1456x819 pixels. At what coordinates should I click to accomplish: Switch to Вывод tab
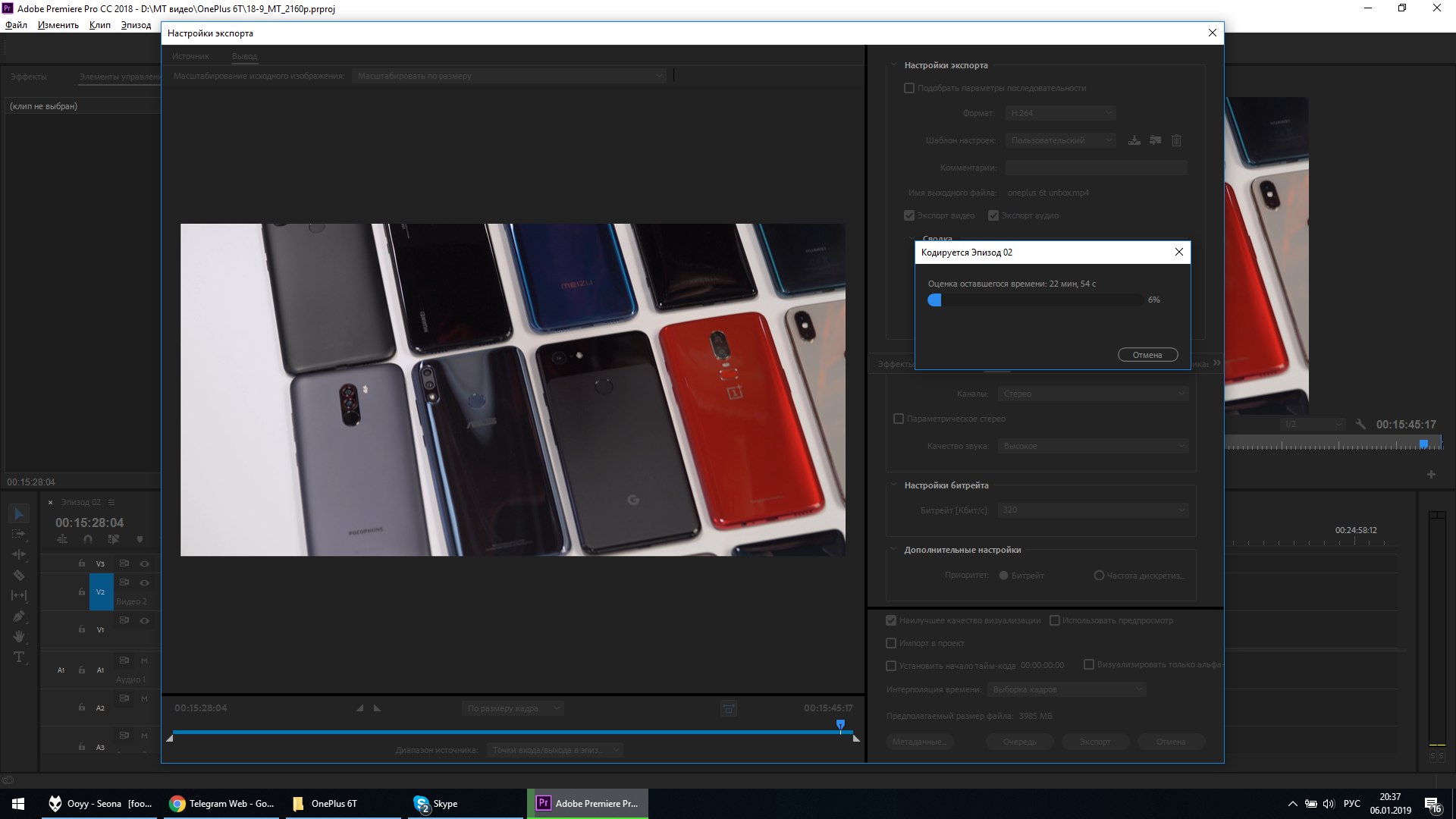click(x=244, y=56)
